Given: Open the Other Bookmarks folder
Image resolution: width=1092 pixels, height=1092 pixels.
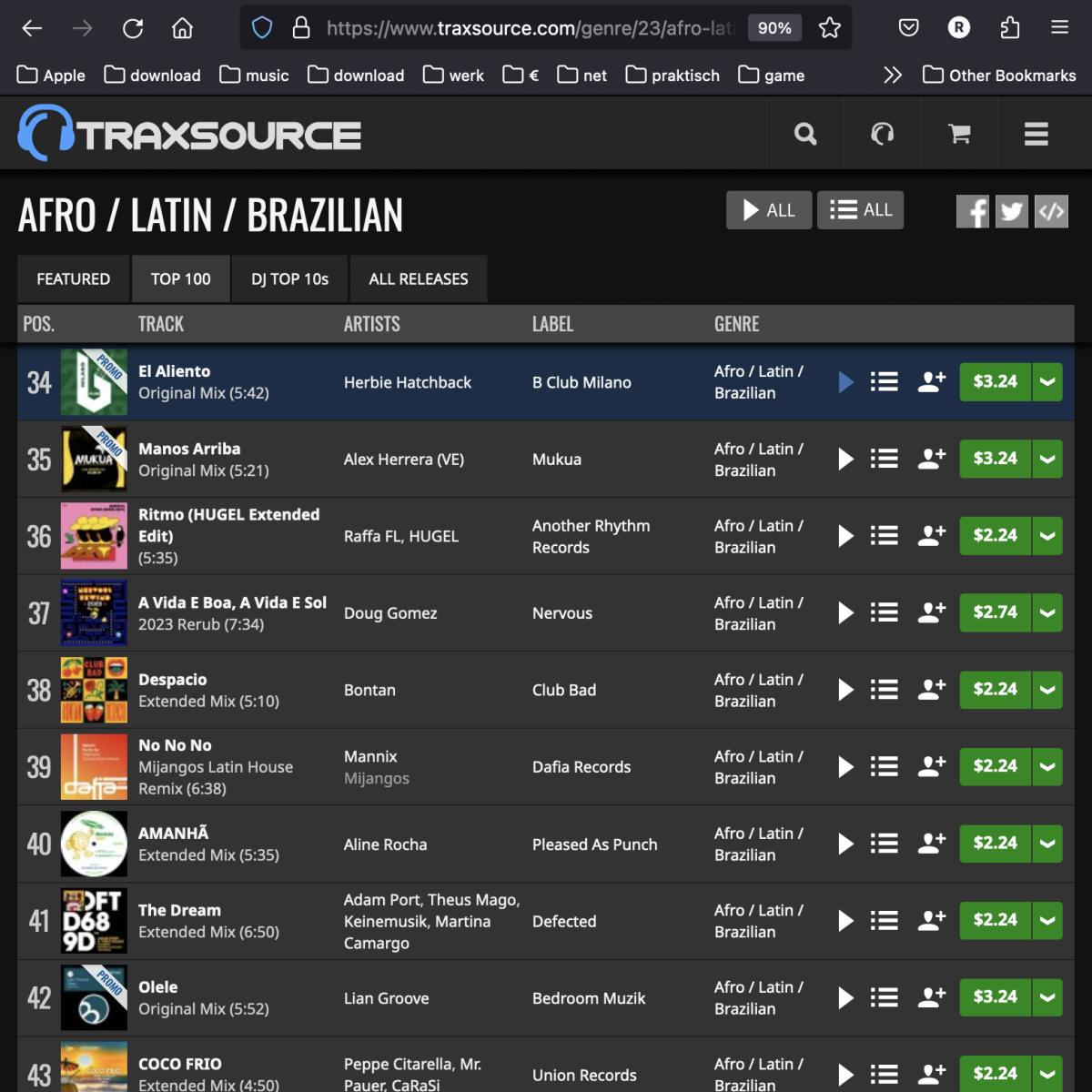Looking at the screenshot, I should tap(999, 75).
